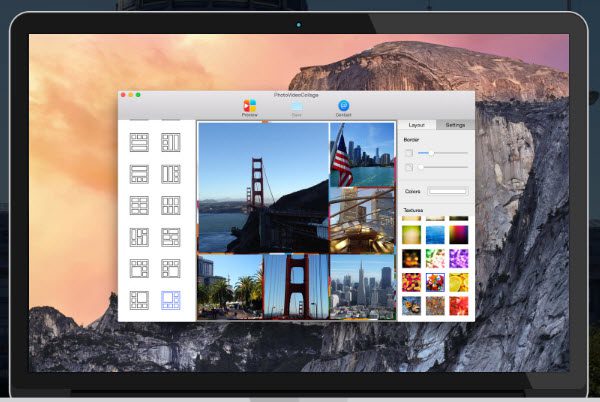The width and height of the screenshot is (600, 402).
Task: Apply the purple bokeh texture
Action: click(459, 258)
